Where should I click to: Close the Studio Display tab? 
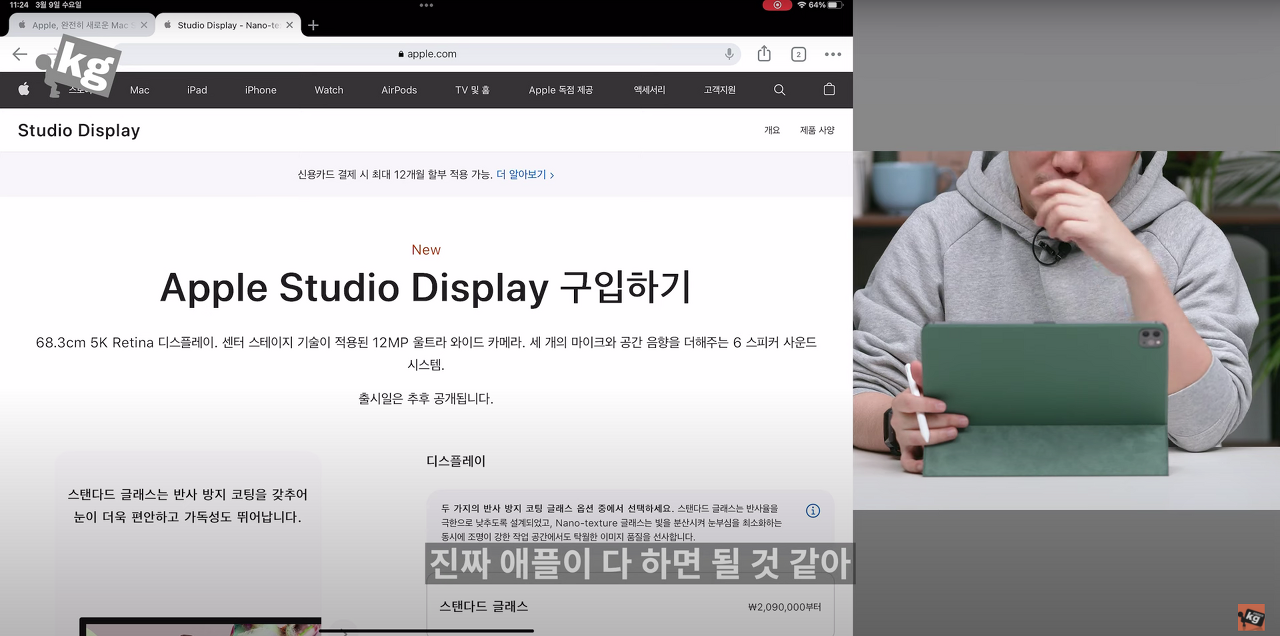coord(290,25)
